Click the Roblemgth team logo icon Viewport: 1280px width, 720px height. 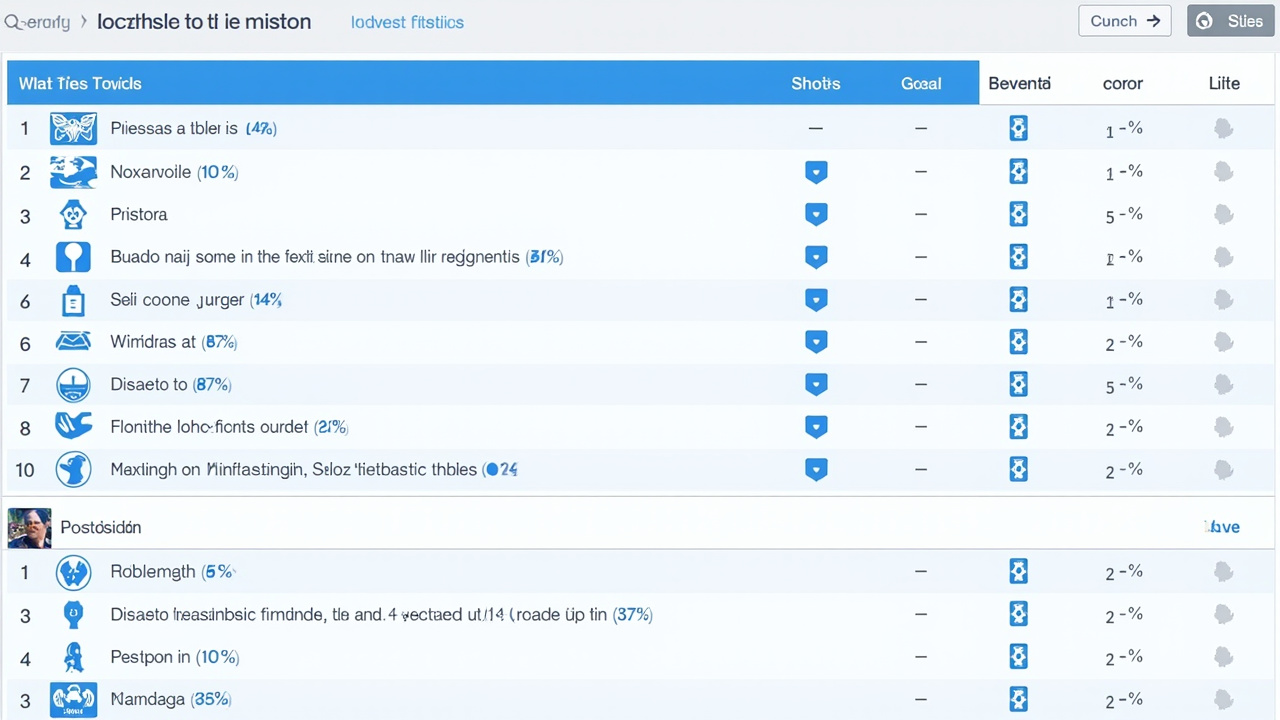[x=73, y=572]
